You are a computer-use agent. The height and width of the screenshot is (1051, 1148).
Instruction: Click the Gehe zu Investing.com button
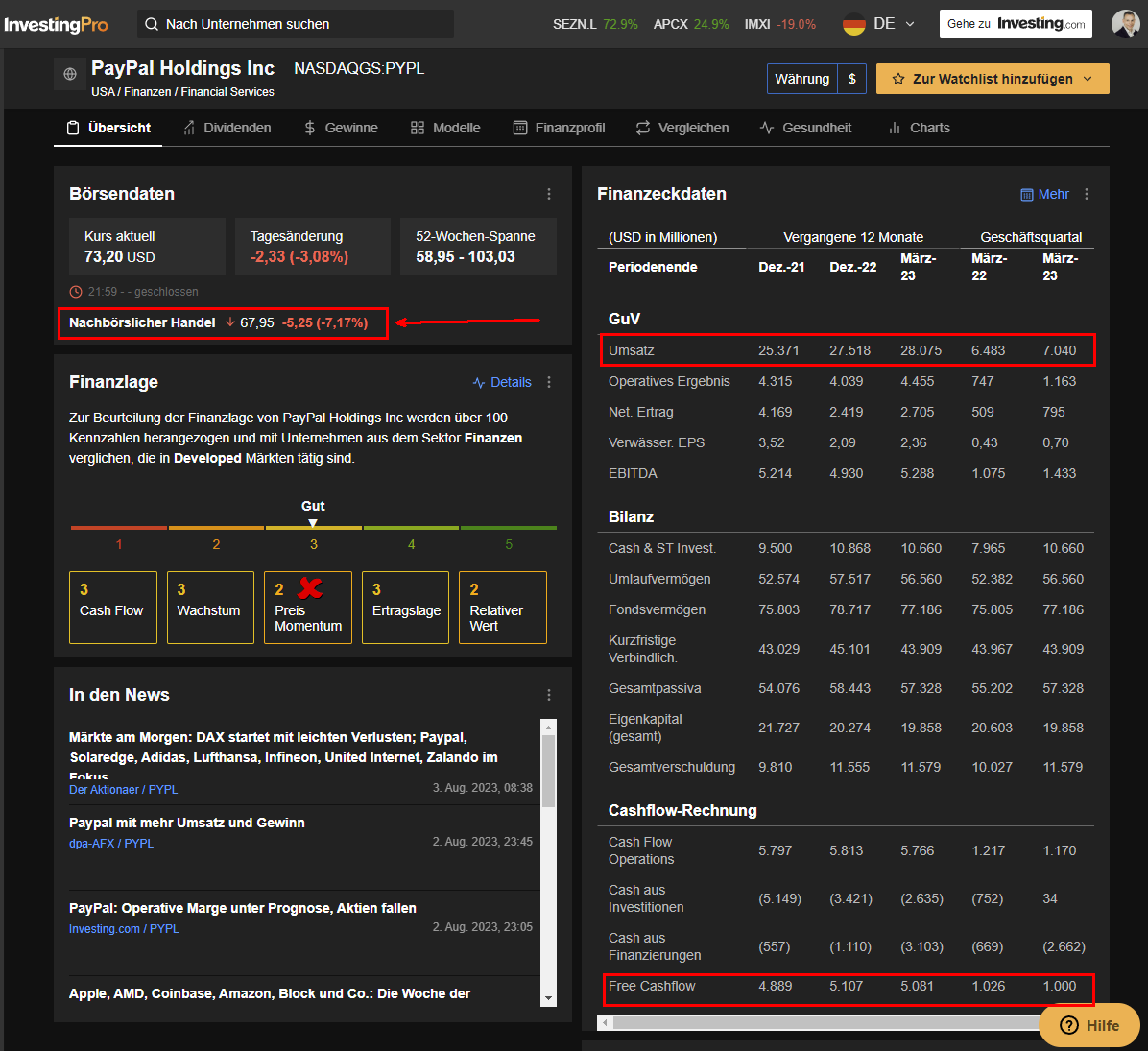(1016, 24)
